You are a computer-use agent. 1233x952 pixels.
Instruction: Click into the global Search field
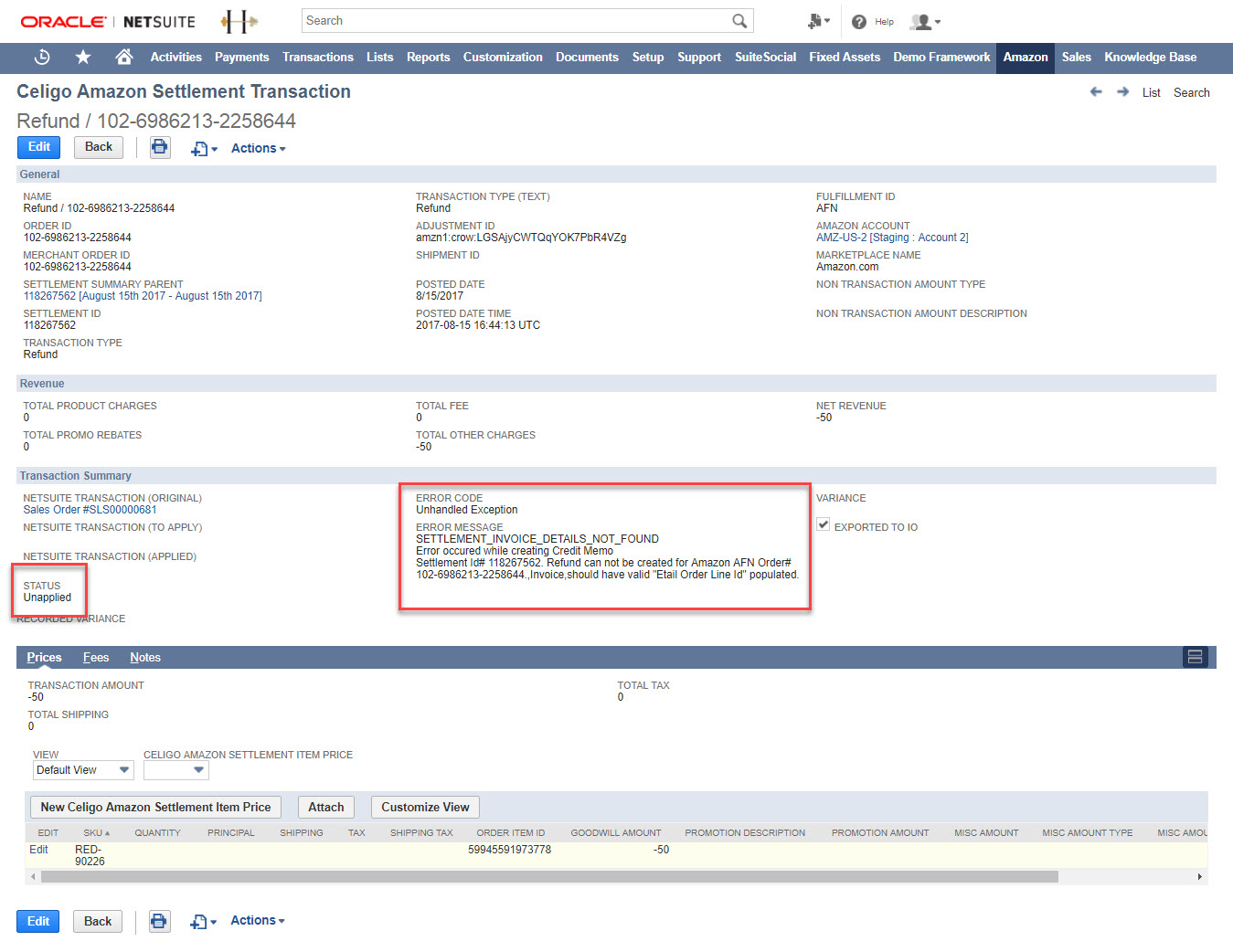pyautogui.click(x=516, y=21)
